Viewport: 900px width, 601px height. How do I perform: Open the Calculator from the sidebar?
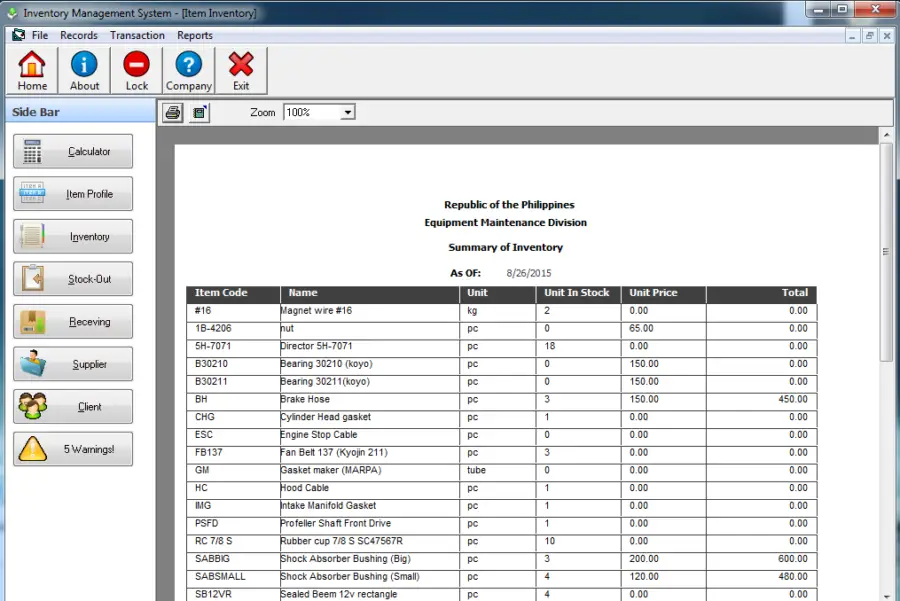coord(71,151)
